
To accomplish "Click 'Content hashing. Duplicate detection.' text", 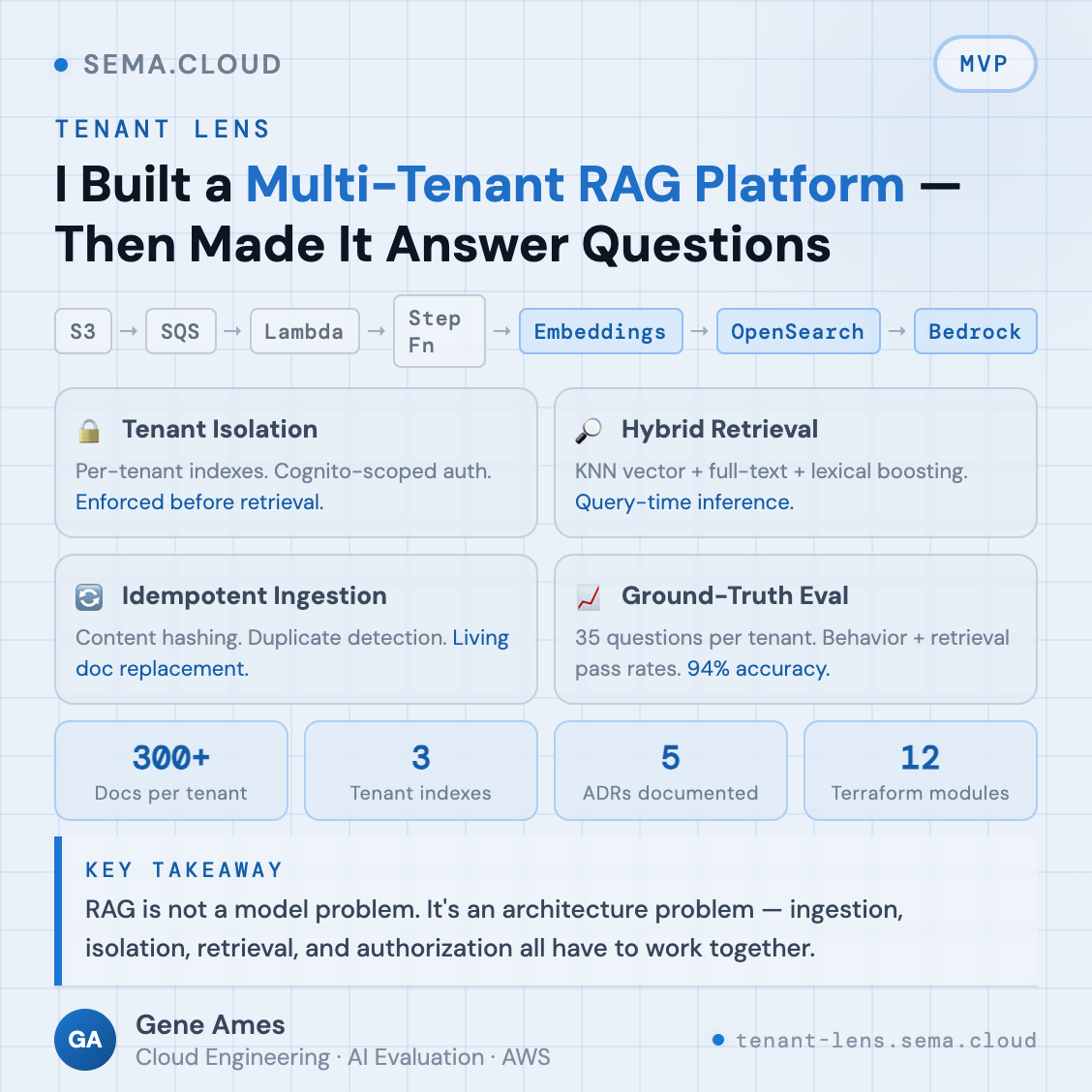I will 261,638.
